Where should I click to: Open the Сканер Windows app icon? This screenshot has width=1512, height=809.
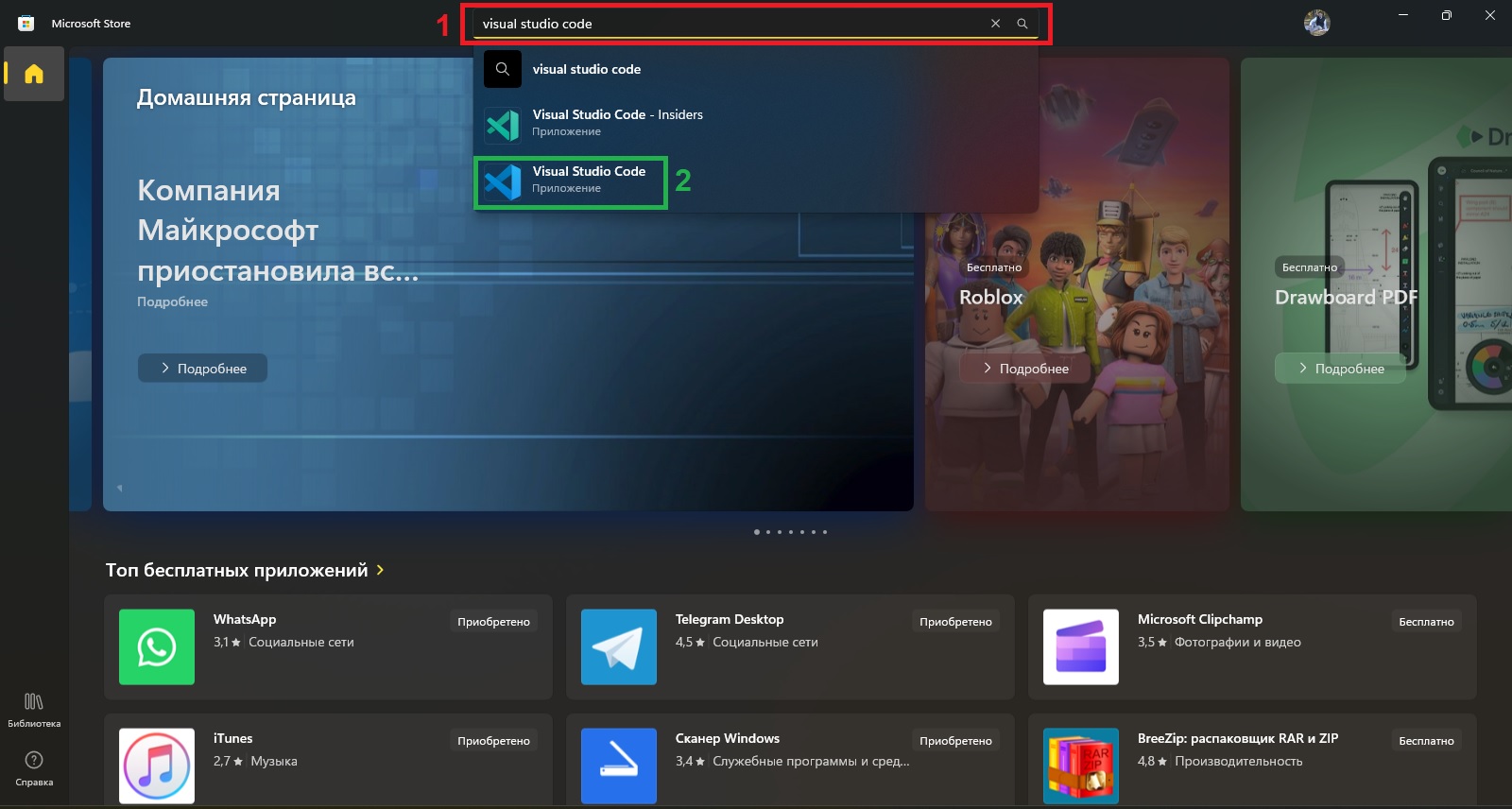click(x=619, y=766)
